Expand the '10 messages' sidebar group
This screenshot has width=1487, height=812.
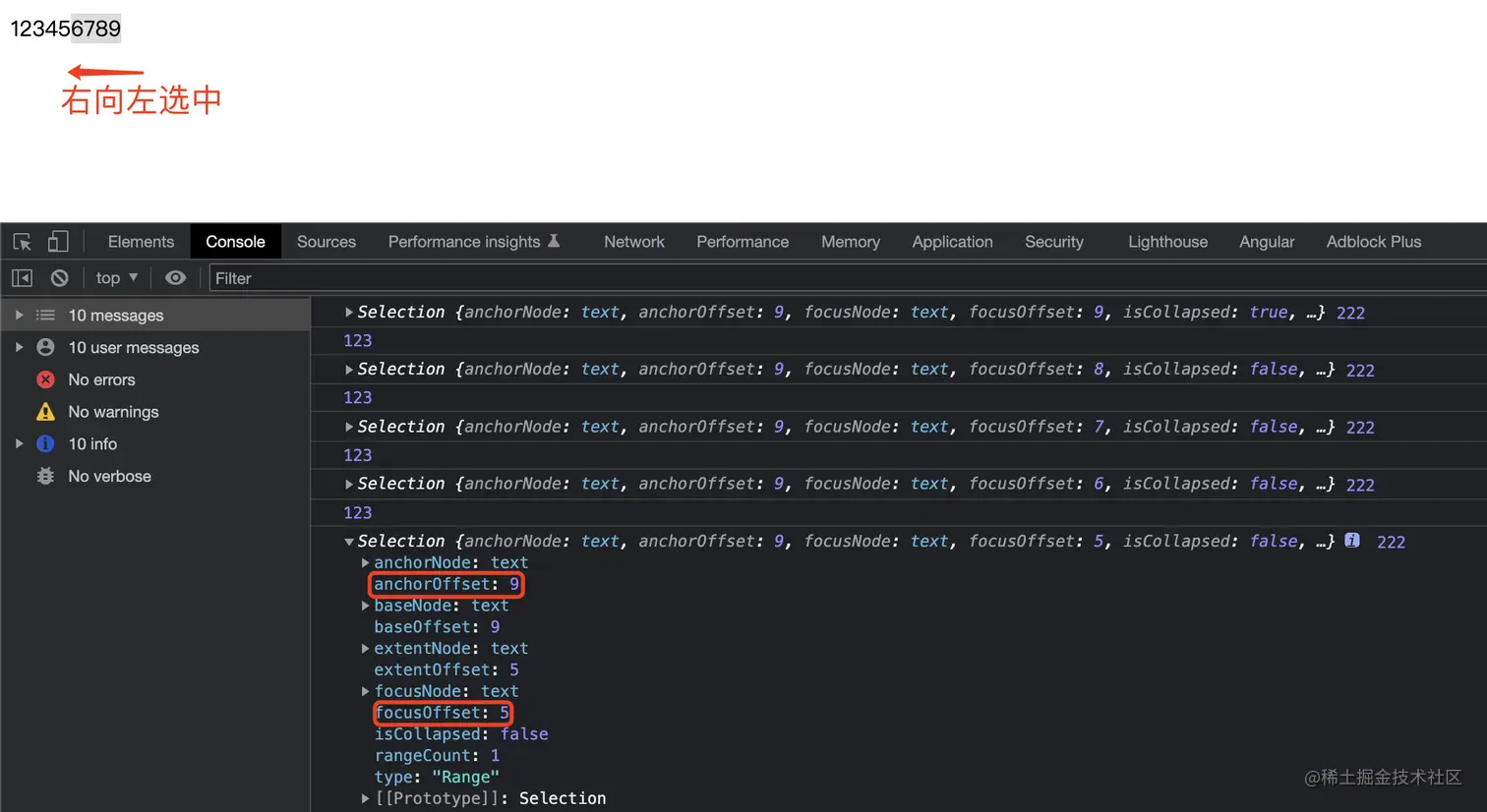pos(19,316)
